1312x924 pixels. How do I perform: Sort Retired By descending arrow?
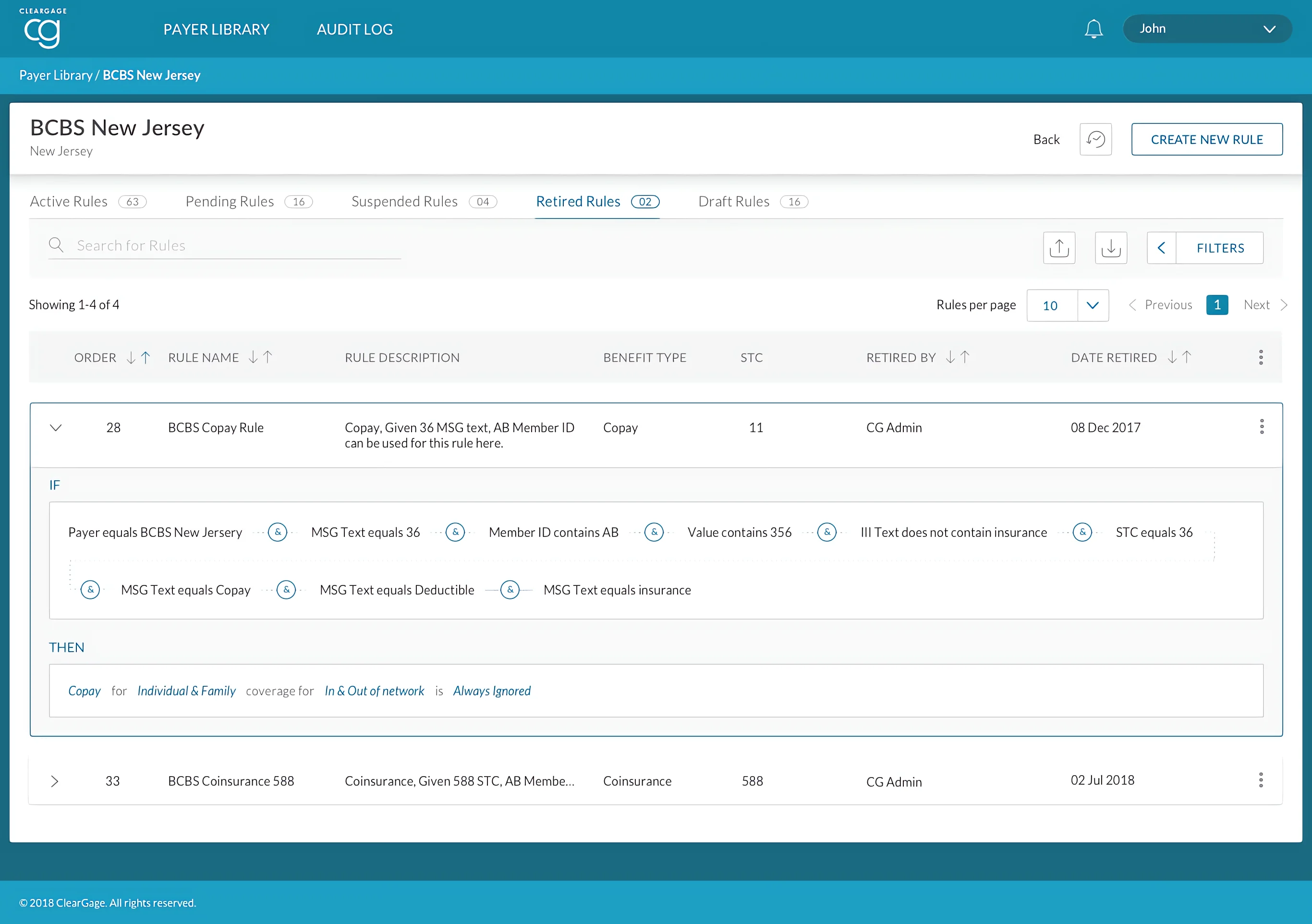click(950, 358)
